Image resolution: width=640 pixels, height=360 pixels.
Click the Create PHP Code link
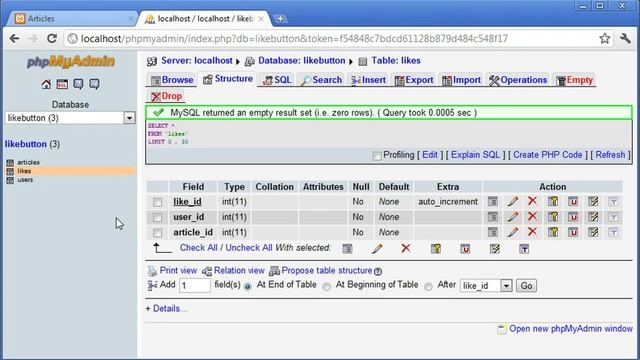coord(548,155)
